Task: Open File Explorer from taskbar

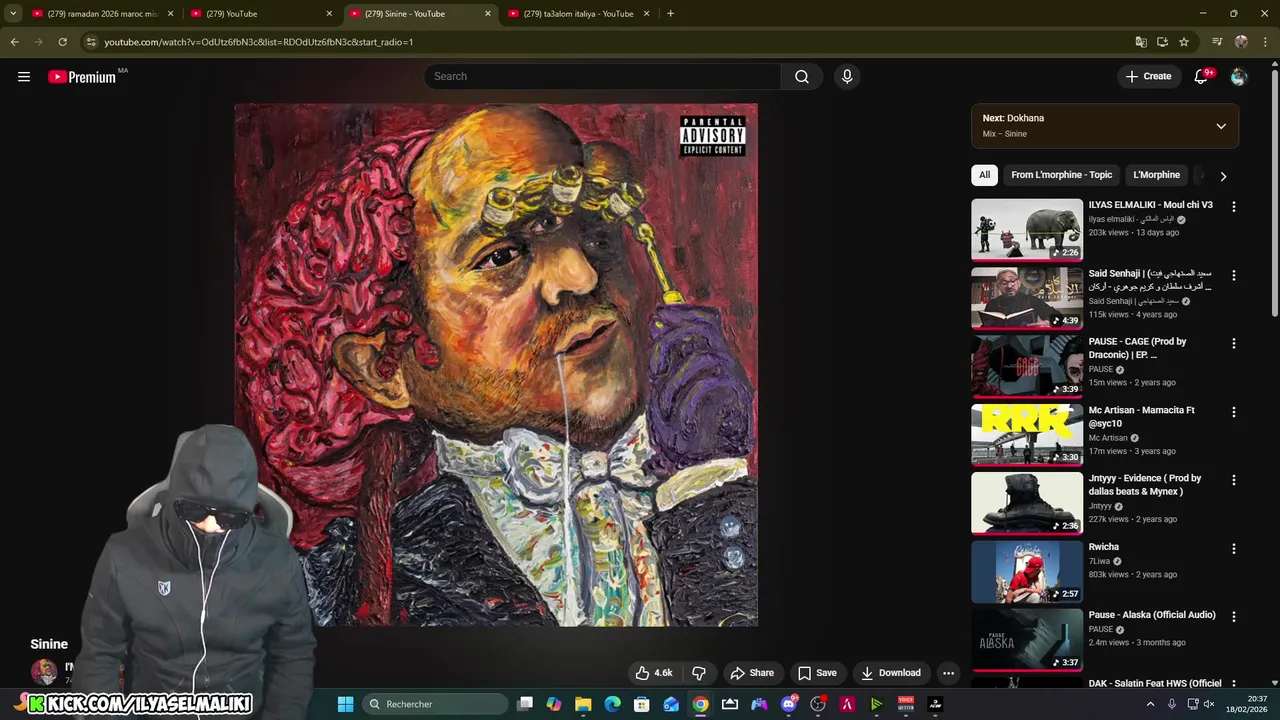Action: [583, 704]
